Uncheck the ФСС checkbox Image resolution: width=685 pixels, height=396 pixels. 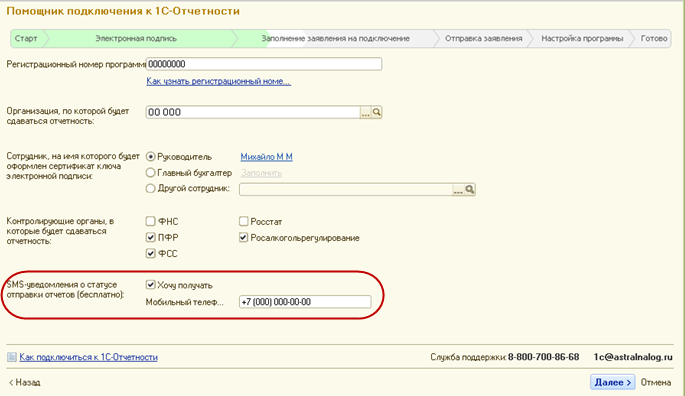pos(151,254)
